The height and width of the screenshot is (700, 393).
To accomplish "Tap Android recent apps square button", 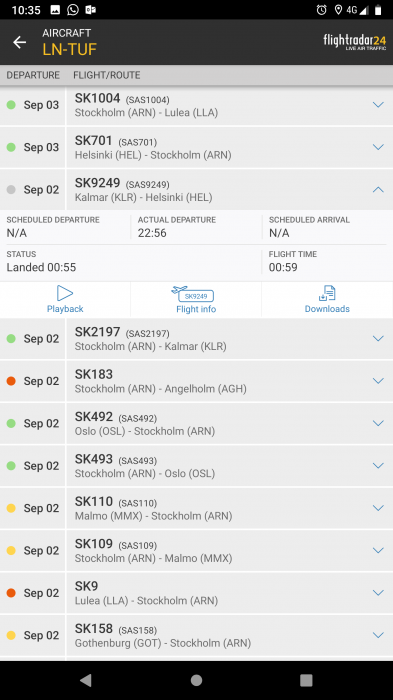I will (x=306, y=680).
